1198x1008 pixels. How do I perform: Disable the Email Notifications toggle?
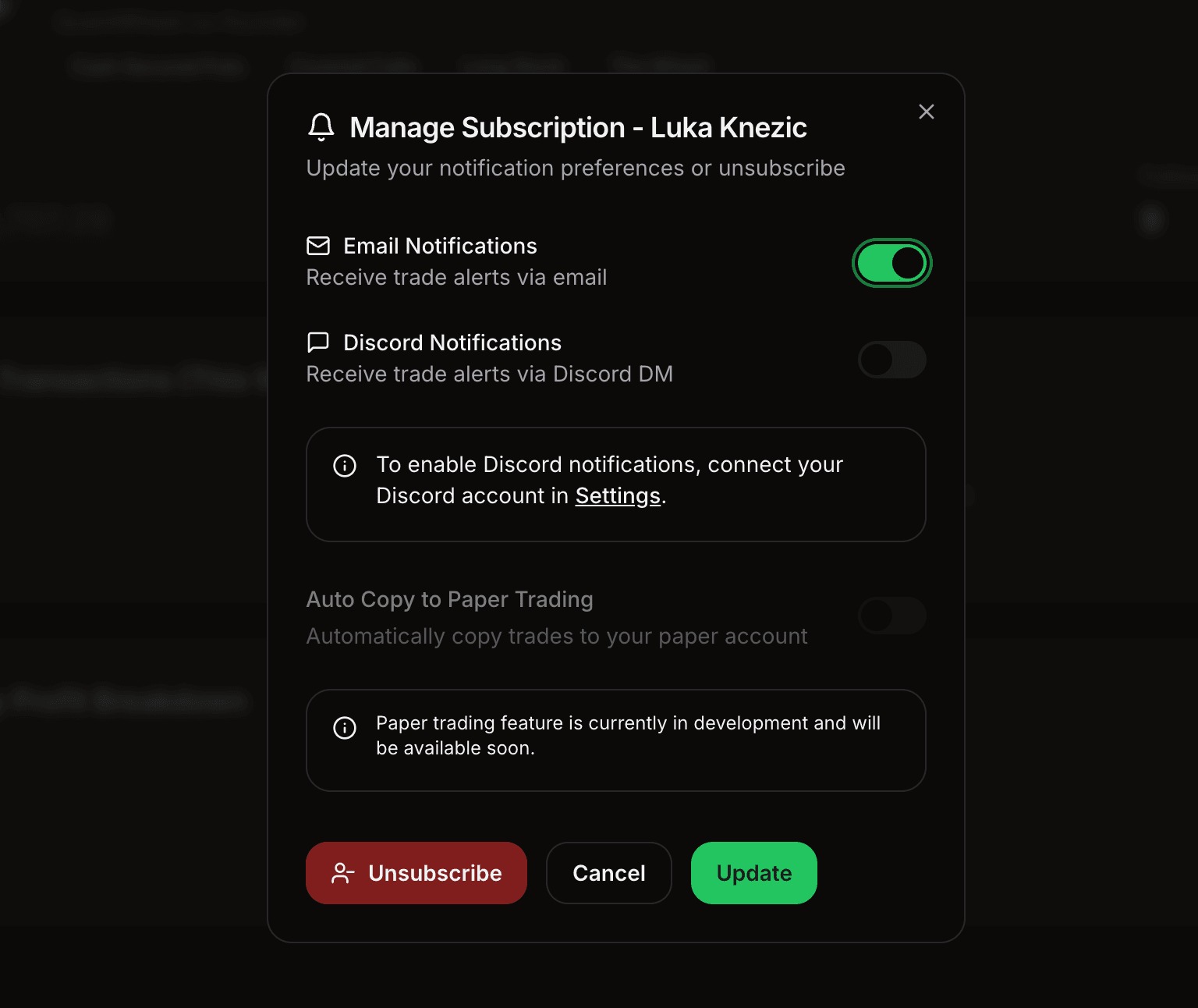click(891, 263)
